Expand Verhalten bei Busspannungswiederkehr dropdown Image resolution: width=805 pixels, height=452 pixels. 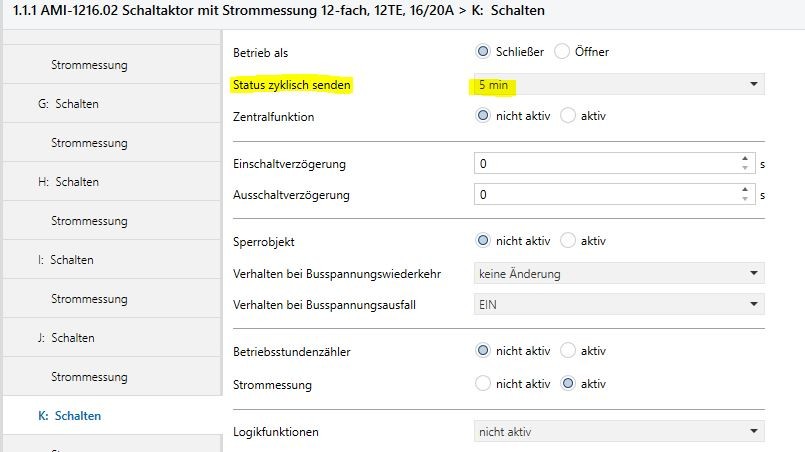pyautogui.click(x=619, y=273)
